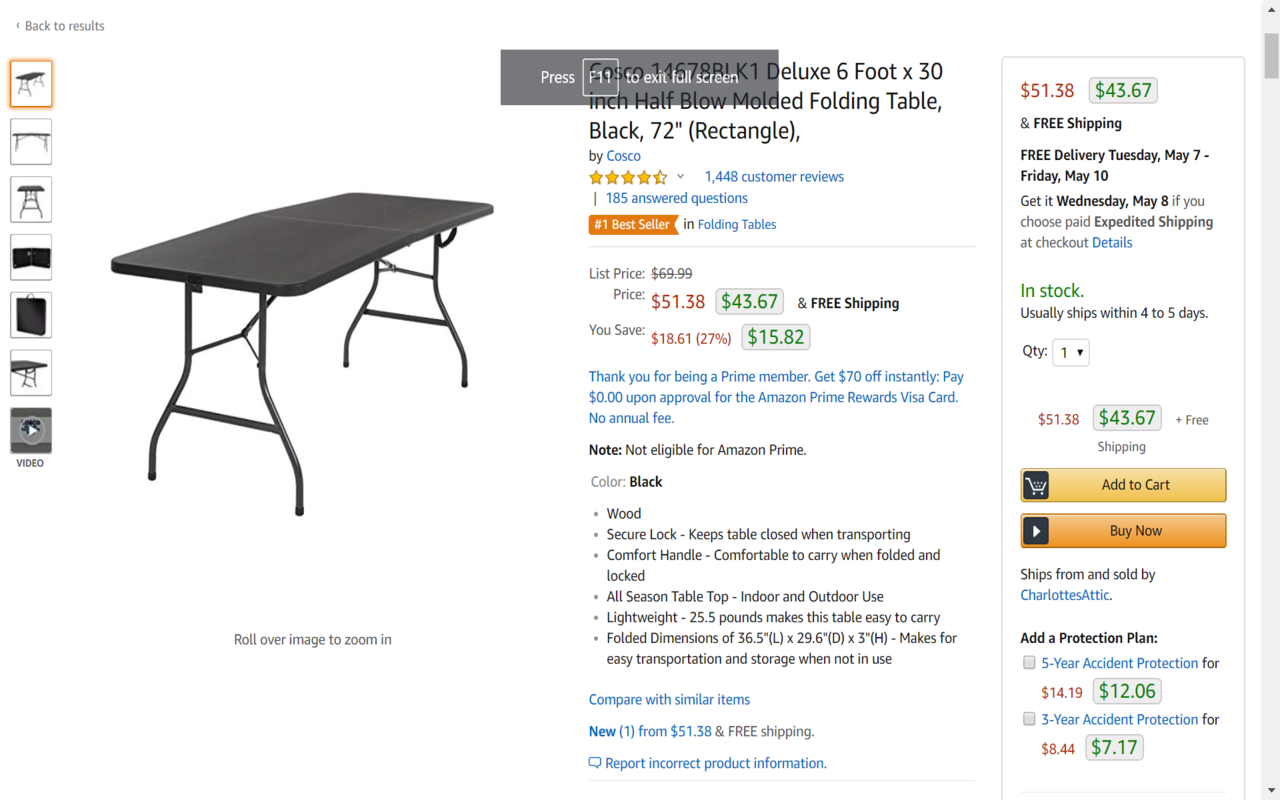Image resolution: width=1280 pixels, height=800 pixels.
Task: Click the speech bubble report icon
Action: point(595,763)
